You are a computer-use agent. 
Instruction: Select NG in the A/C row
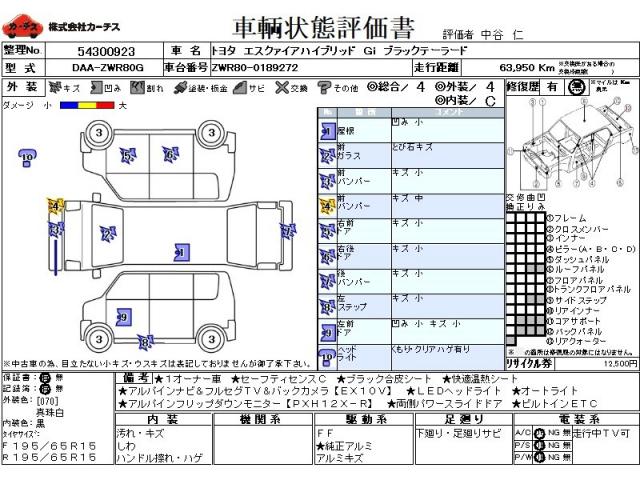tap(553, 433)
